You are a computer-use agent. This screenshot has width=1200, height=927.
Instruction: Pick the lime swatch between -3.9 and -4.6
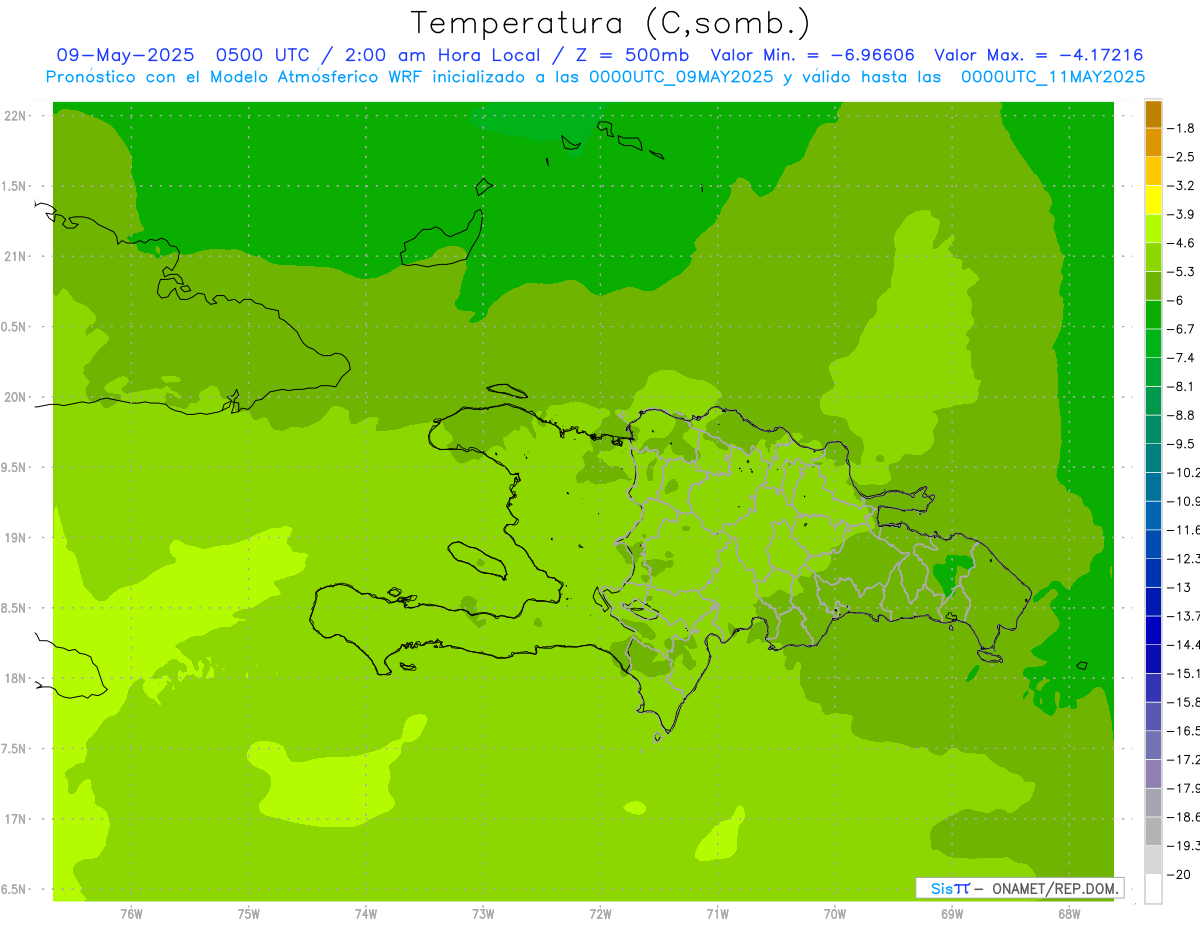1153,229
